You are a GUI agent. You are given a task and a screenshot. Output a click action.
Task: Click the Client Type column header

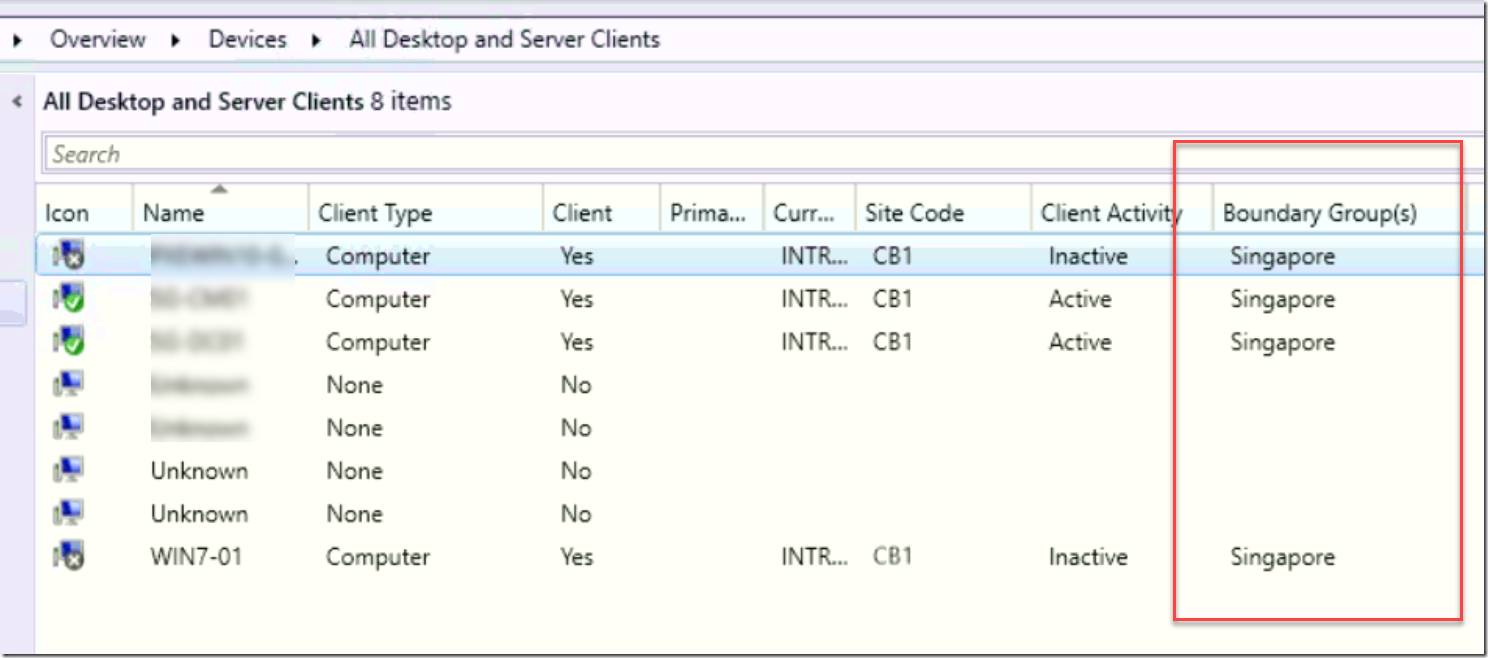[x=375, y=212]
